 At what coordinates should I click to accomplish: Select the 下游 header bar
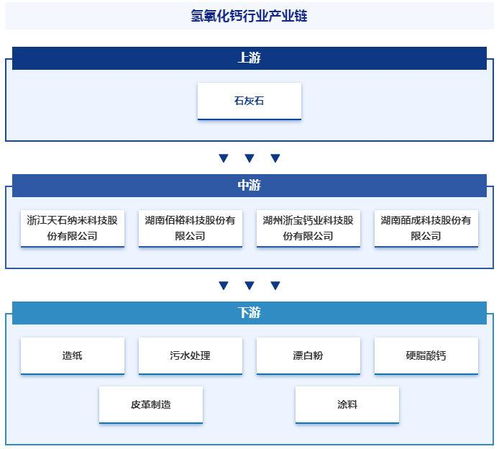coord(249,313)
